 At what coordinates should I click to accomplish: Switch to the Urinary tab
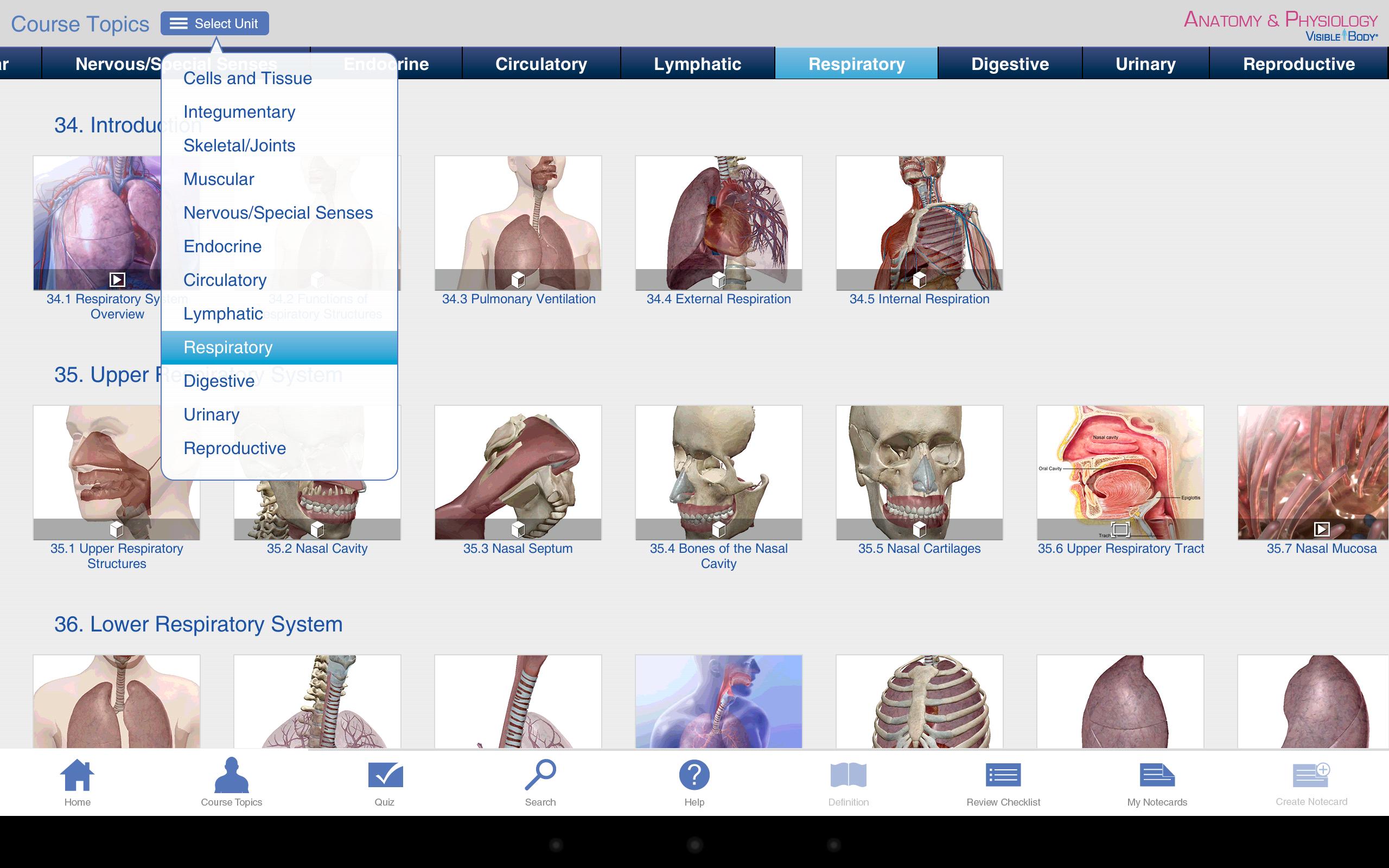[x=1145, y=63]
